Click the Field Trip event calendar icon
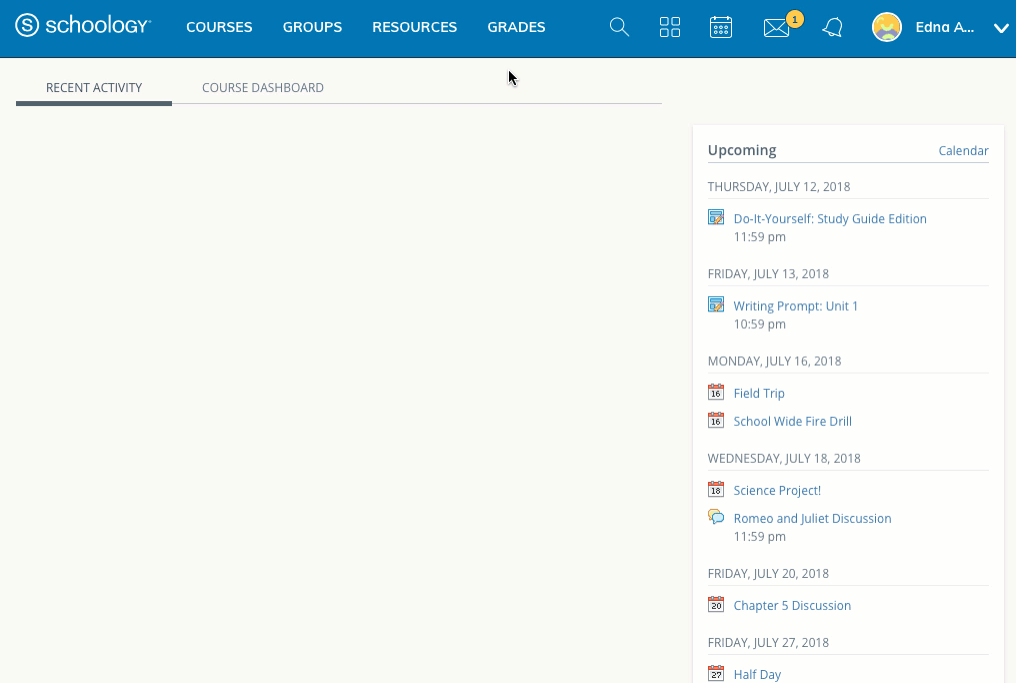The image size is (1016, 683). click(x=716, y=393)
